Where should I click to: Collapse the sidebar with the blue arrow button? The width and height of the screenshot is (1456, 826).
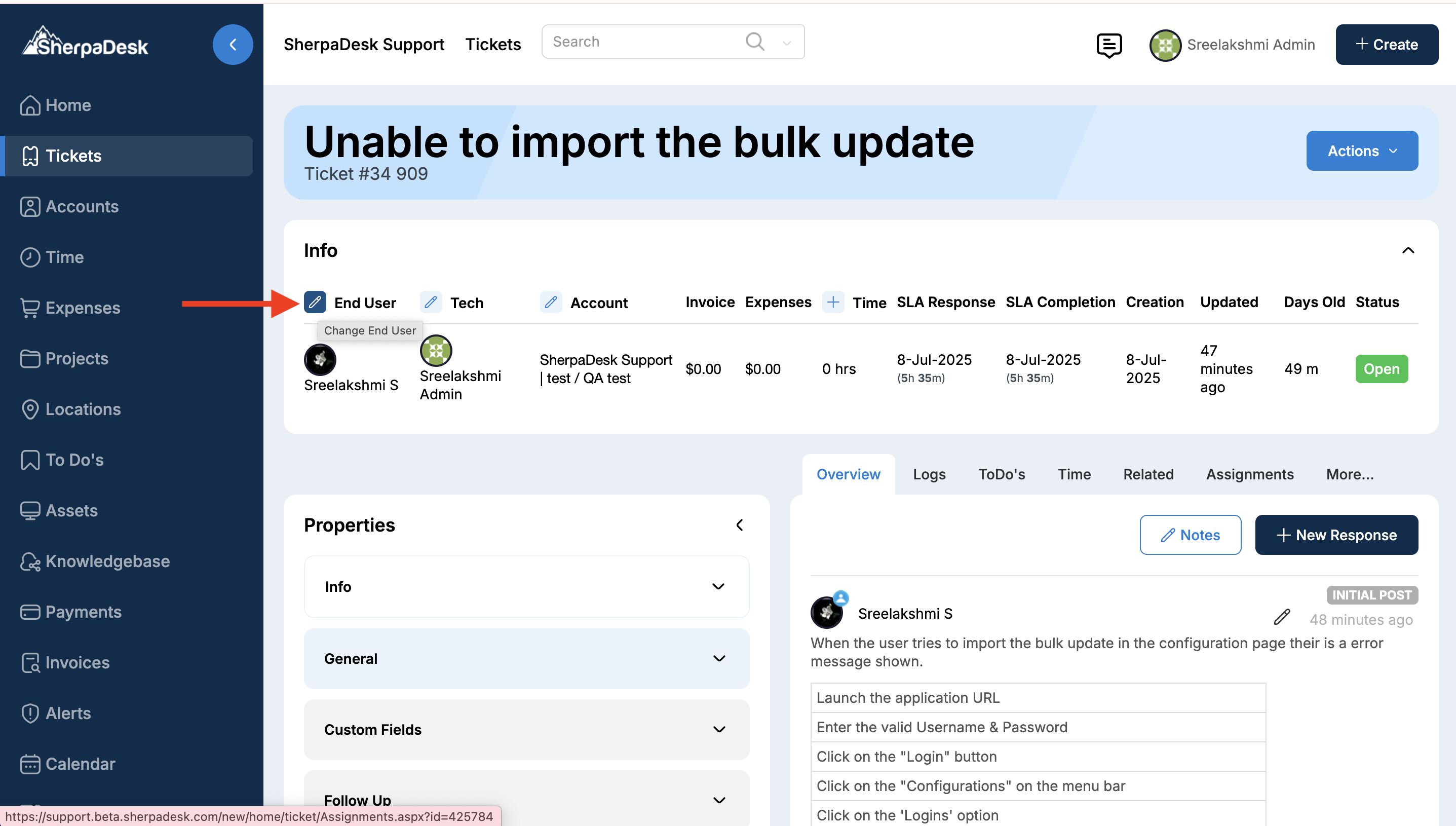click(233, 44)
